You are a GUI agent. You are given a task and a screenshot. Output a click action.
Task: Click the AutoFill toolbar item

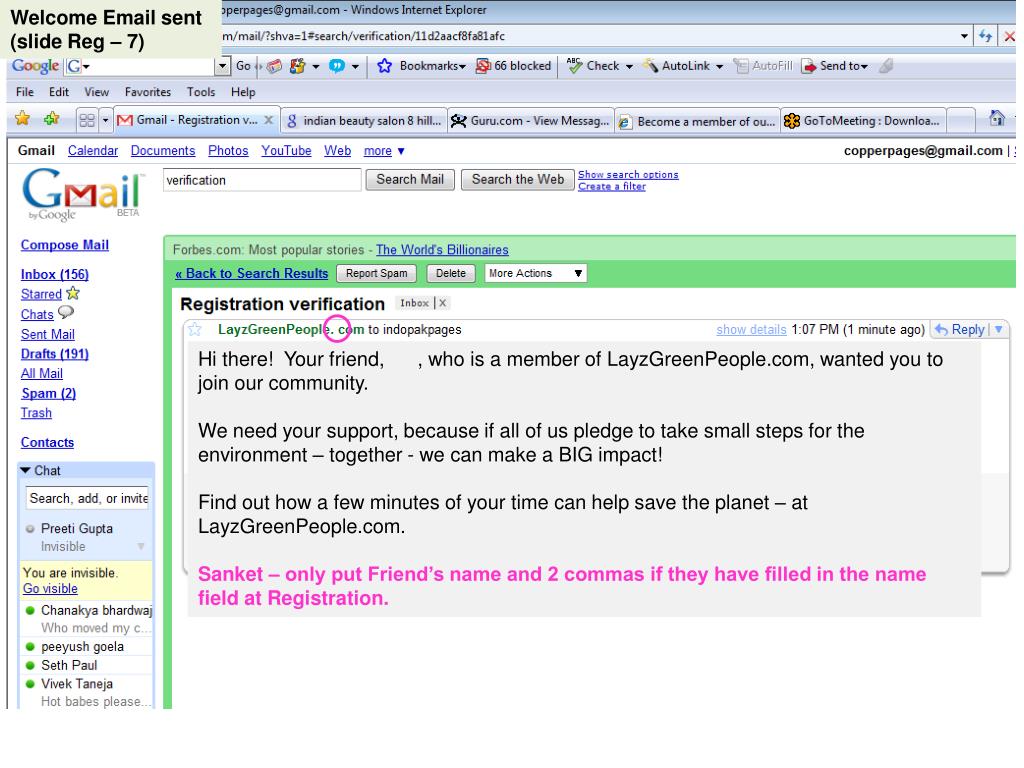click(x=763, y=66)
